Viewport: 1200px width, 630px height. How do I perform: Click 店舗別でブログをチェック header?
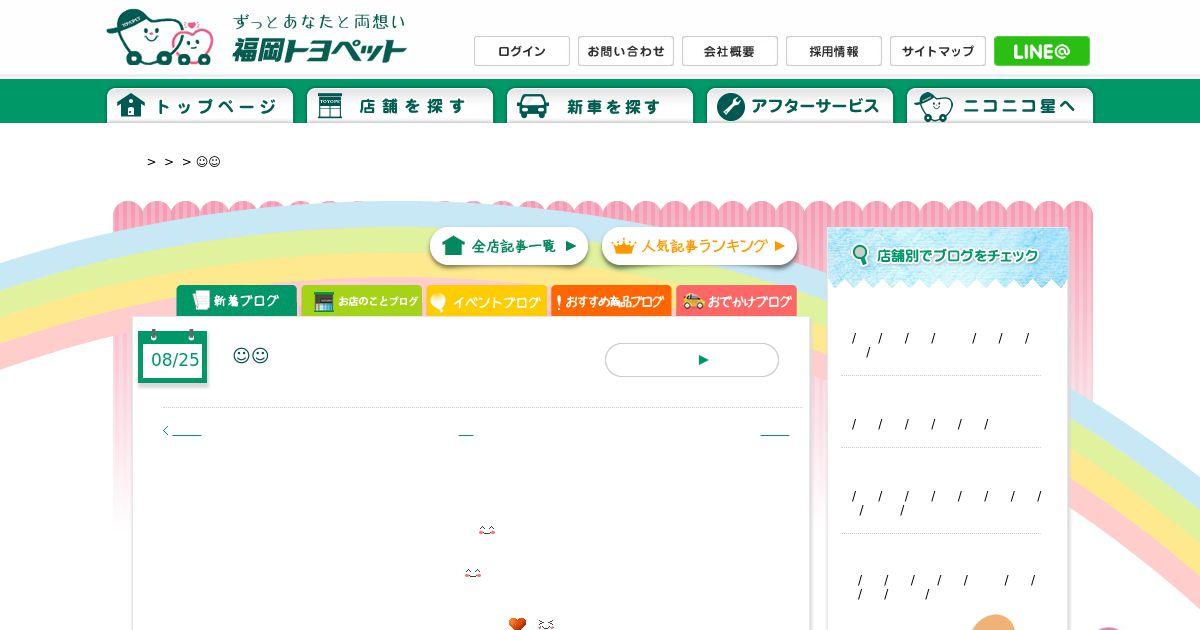948,255
